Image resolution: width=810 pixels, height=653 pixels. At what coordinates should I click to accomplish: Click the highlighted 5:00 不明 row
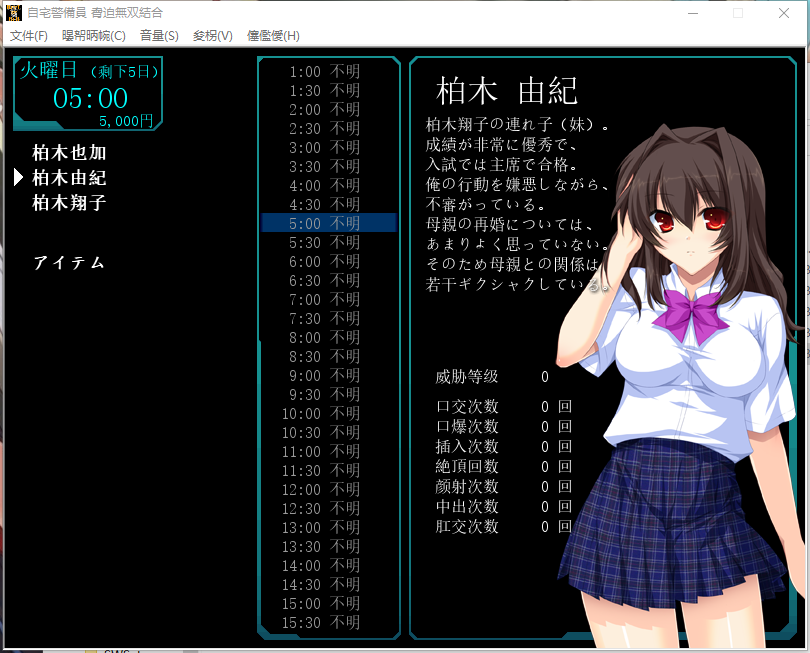click(329, 223)
